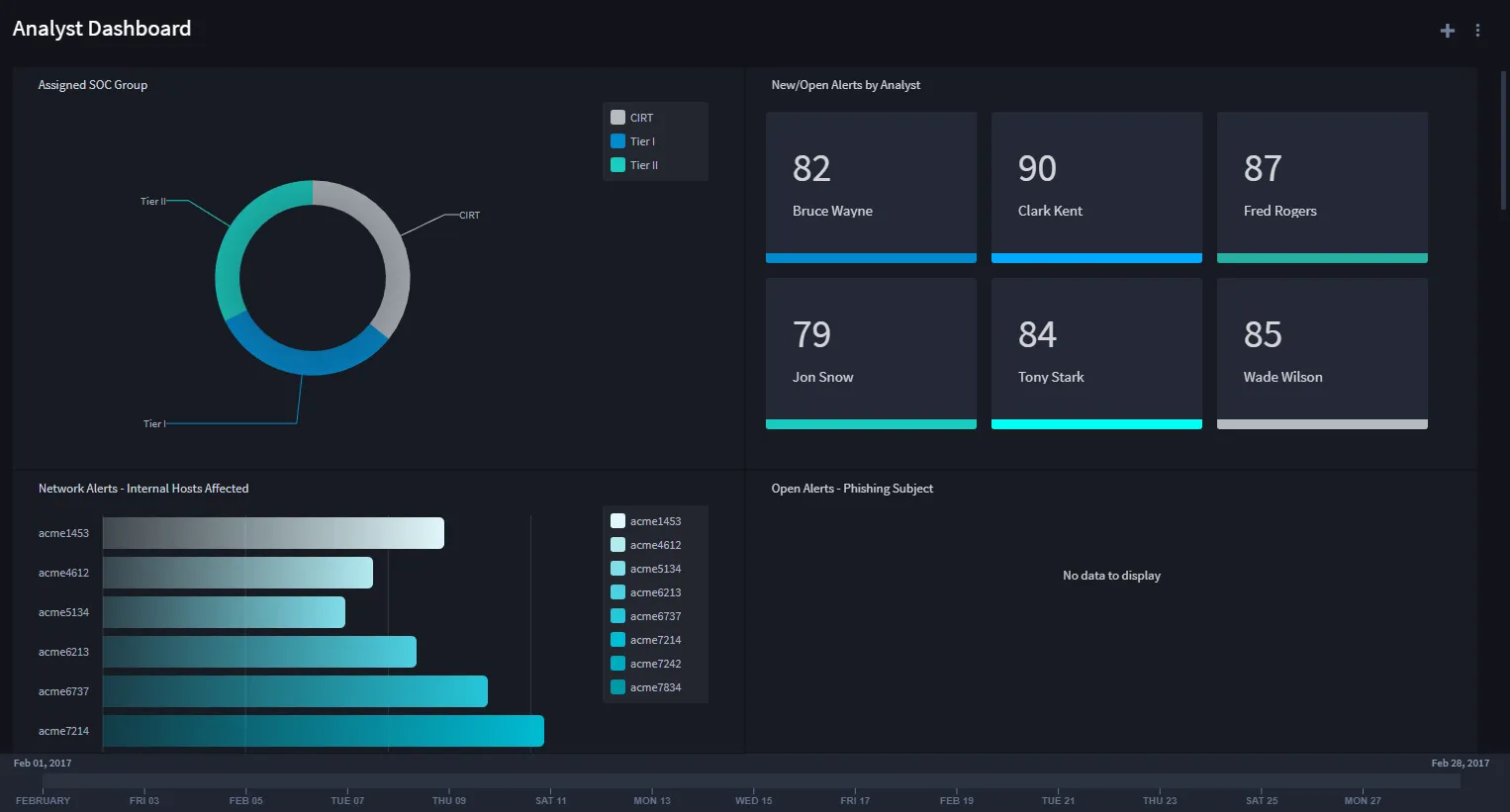This screenshot has width=1510, height=812.
Task: Click the Jon Snow analyst name
Action: [x=822, y=377]
